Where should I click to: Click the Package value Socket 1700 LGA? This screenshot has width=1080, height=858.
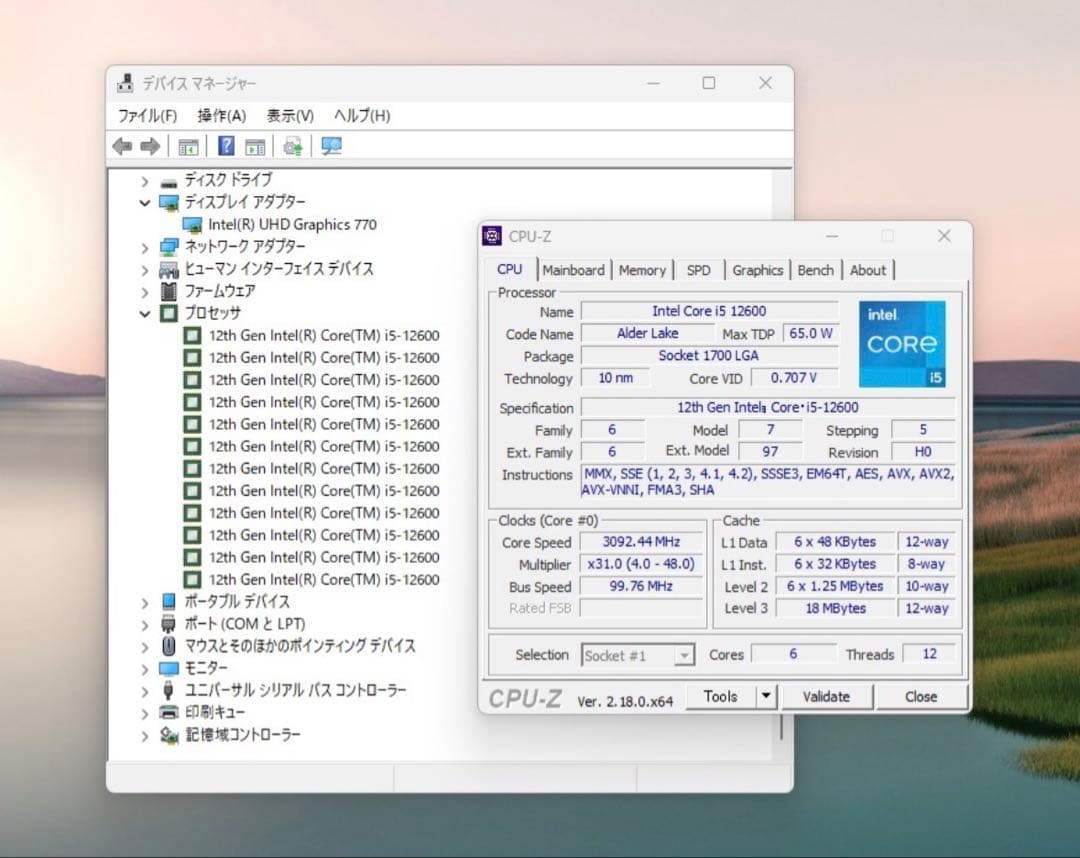click(709, 355)
